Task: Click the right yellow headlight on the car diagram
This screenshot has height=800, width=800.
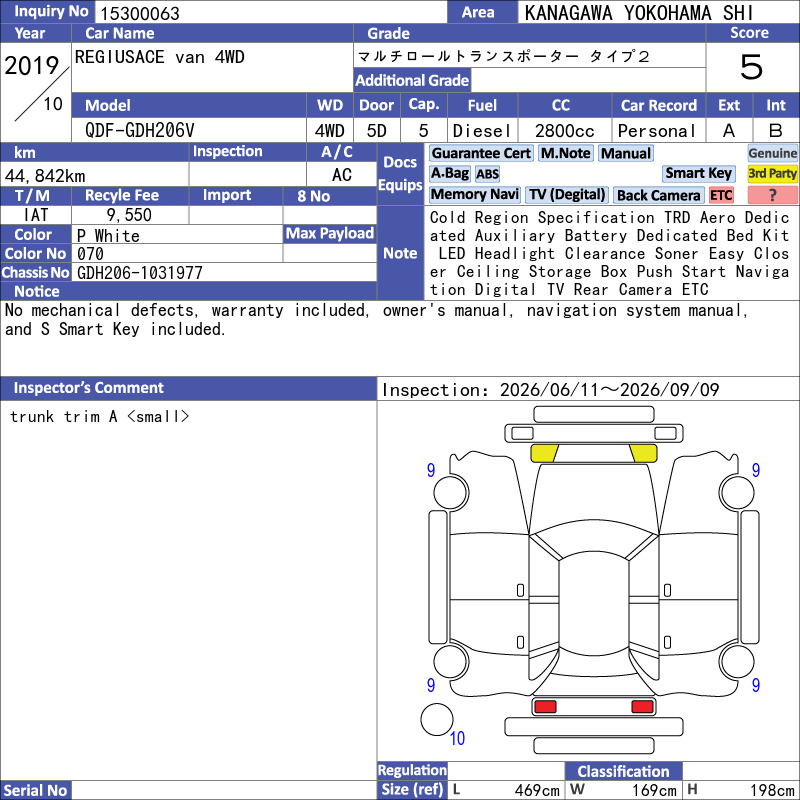Action: coord(643,453)
